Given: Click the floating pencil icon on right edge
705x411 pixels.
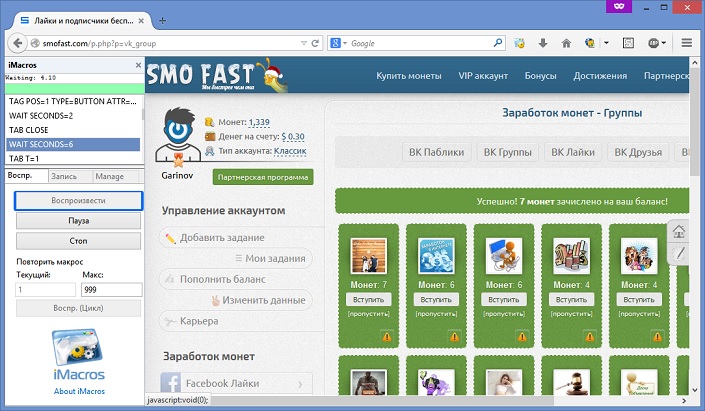Looking at the screenshot, I should (x=680, y=253).
